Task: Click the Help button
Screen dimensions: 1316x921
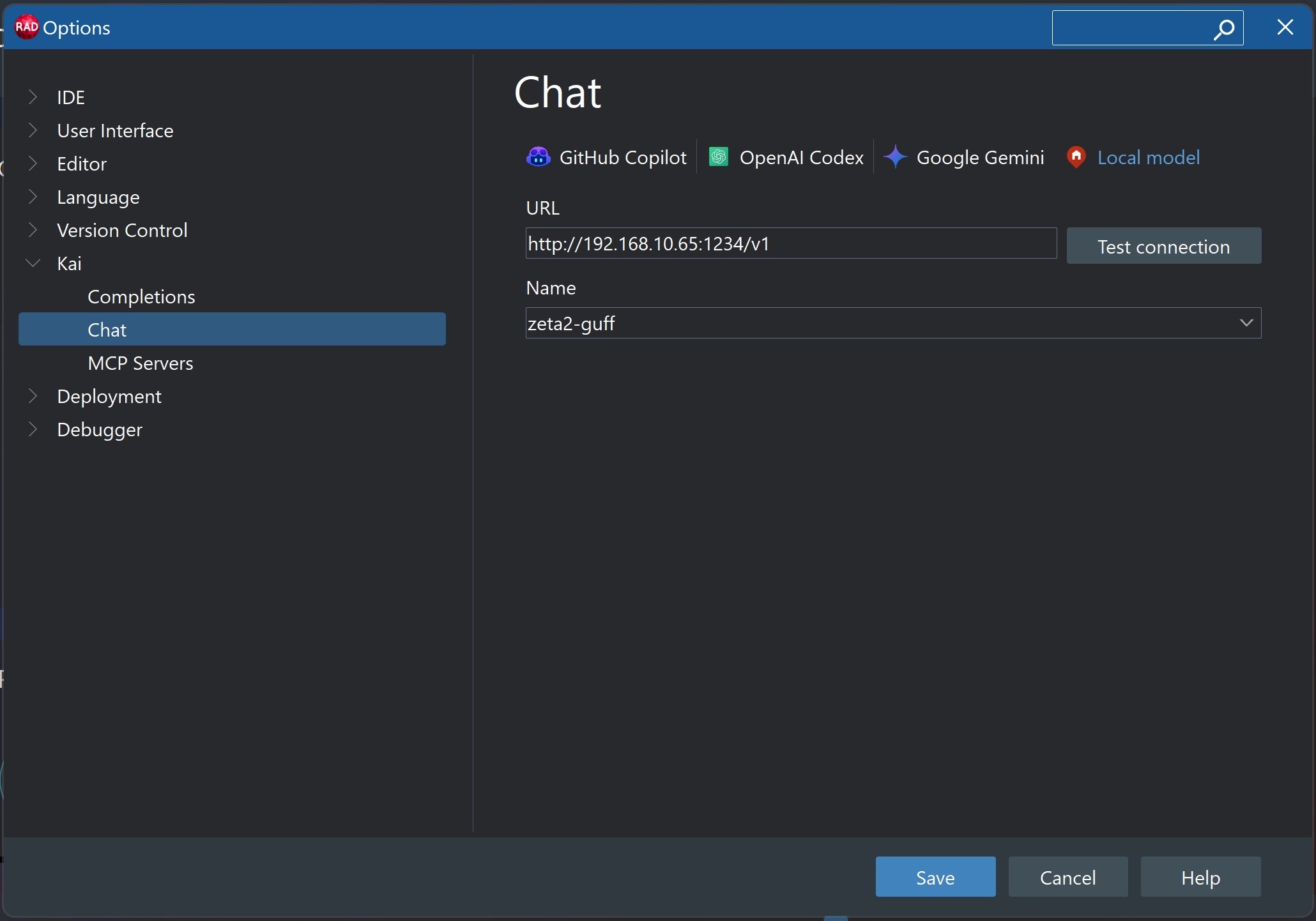Action: (x=1200, y=877)
